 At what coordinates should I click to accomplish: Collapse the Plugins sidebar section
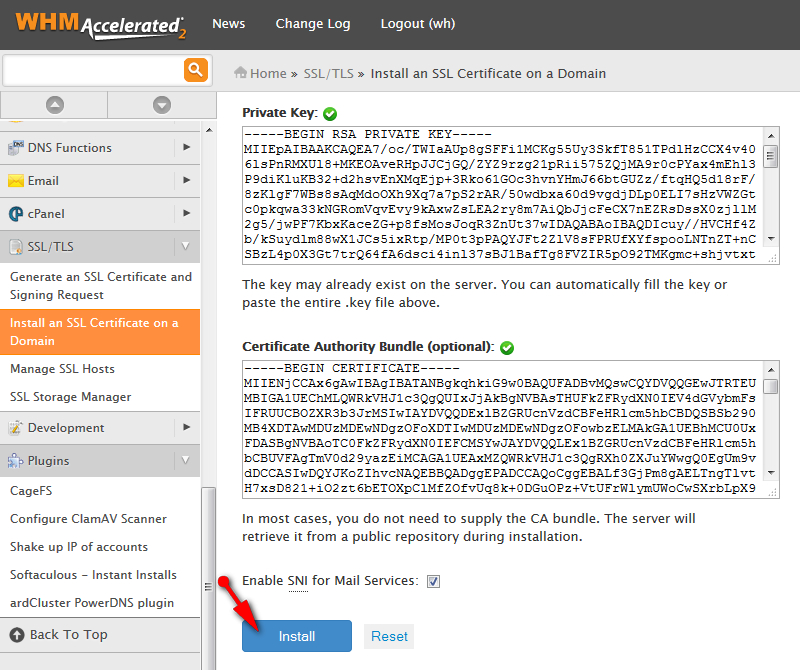(x=186, y=461)
